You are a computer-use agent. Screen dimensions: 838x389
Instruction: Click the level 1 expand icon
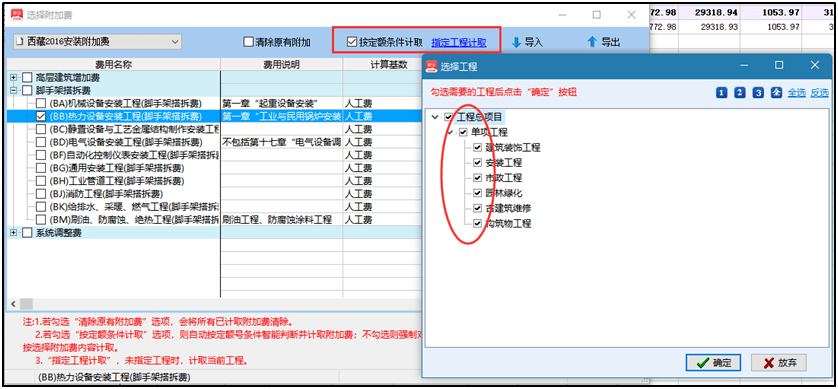point(722,93)
